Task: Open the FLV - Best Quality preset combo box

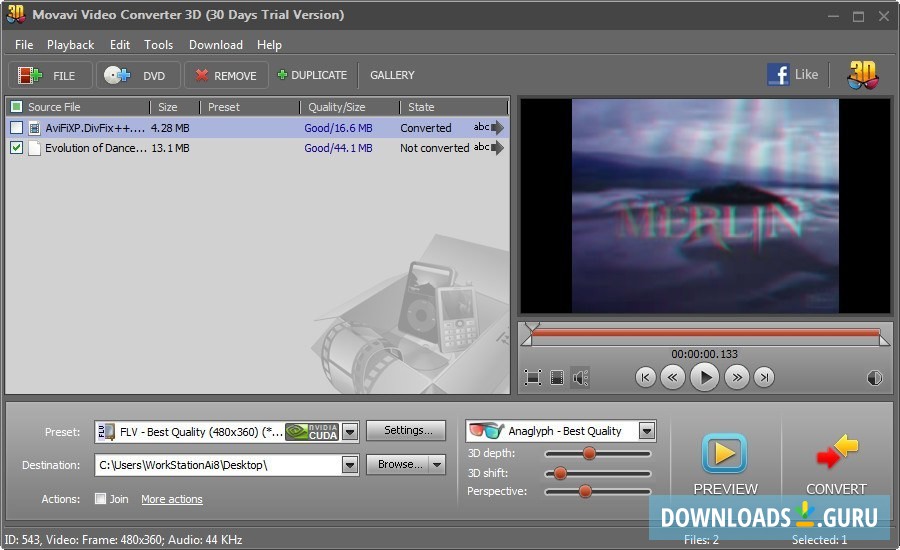Action: (x=227, y=432)
